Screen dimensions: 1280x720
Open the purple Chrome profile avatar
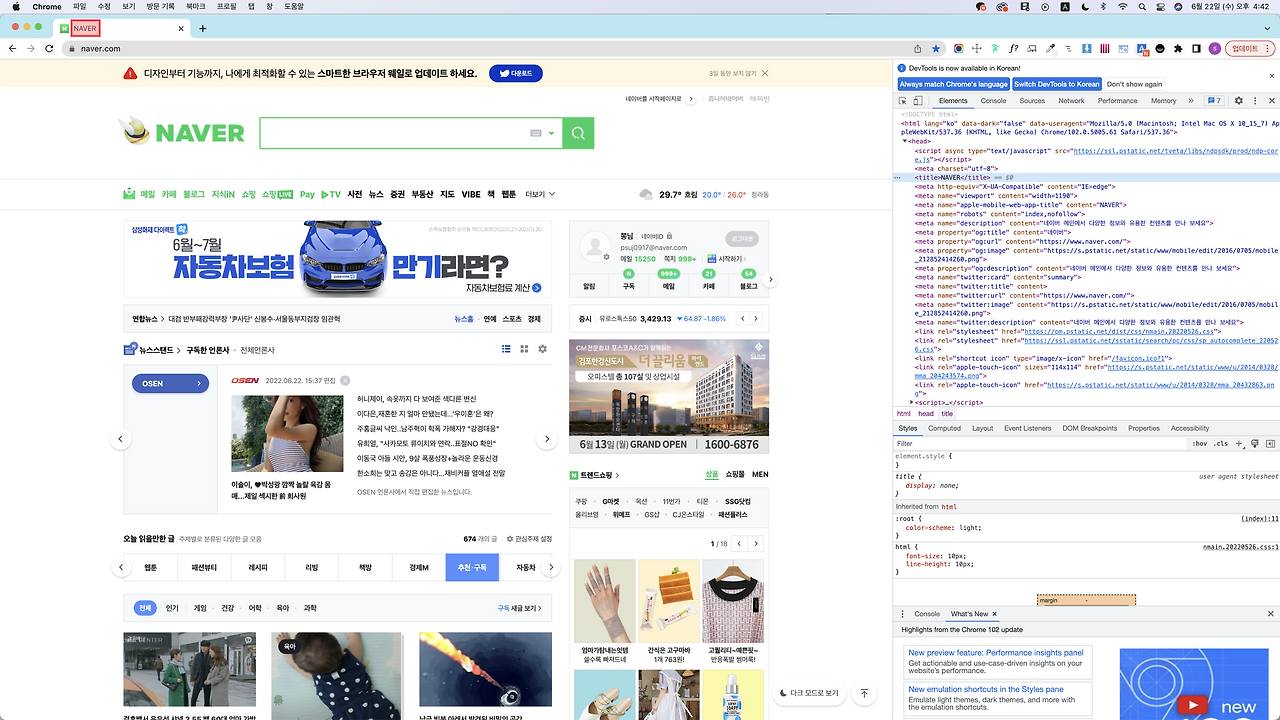[x=1214, y=48]
